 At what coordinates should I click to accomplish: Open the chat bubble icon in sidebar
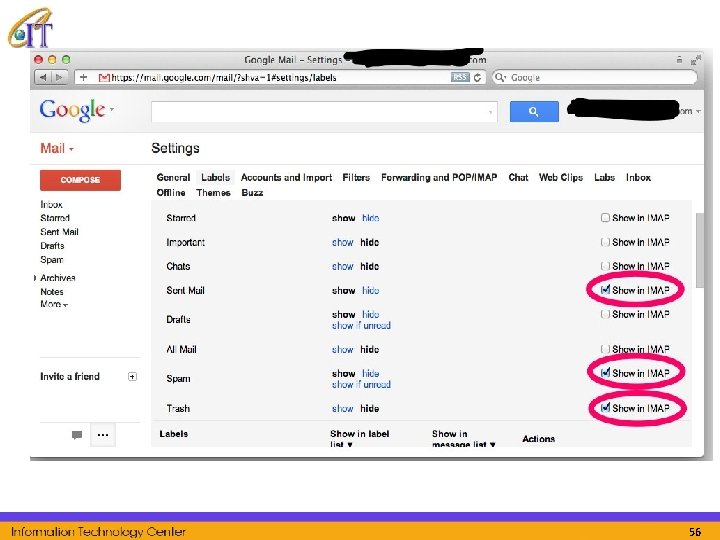77,434
